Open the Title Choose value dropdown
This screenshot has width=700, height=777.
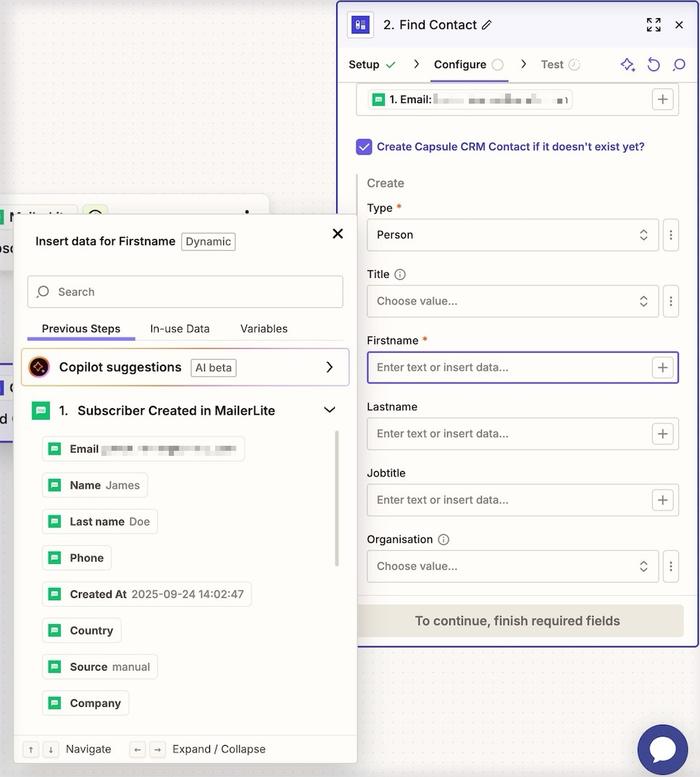point(512,301)
